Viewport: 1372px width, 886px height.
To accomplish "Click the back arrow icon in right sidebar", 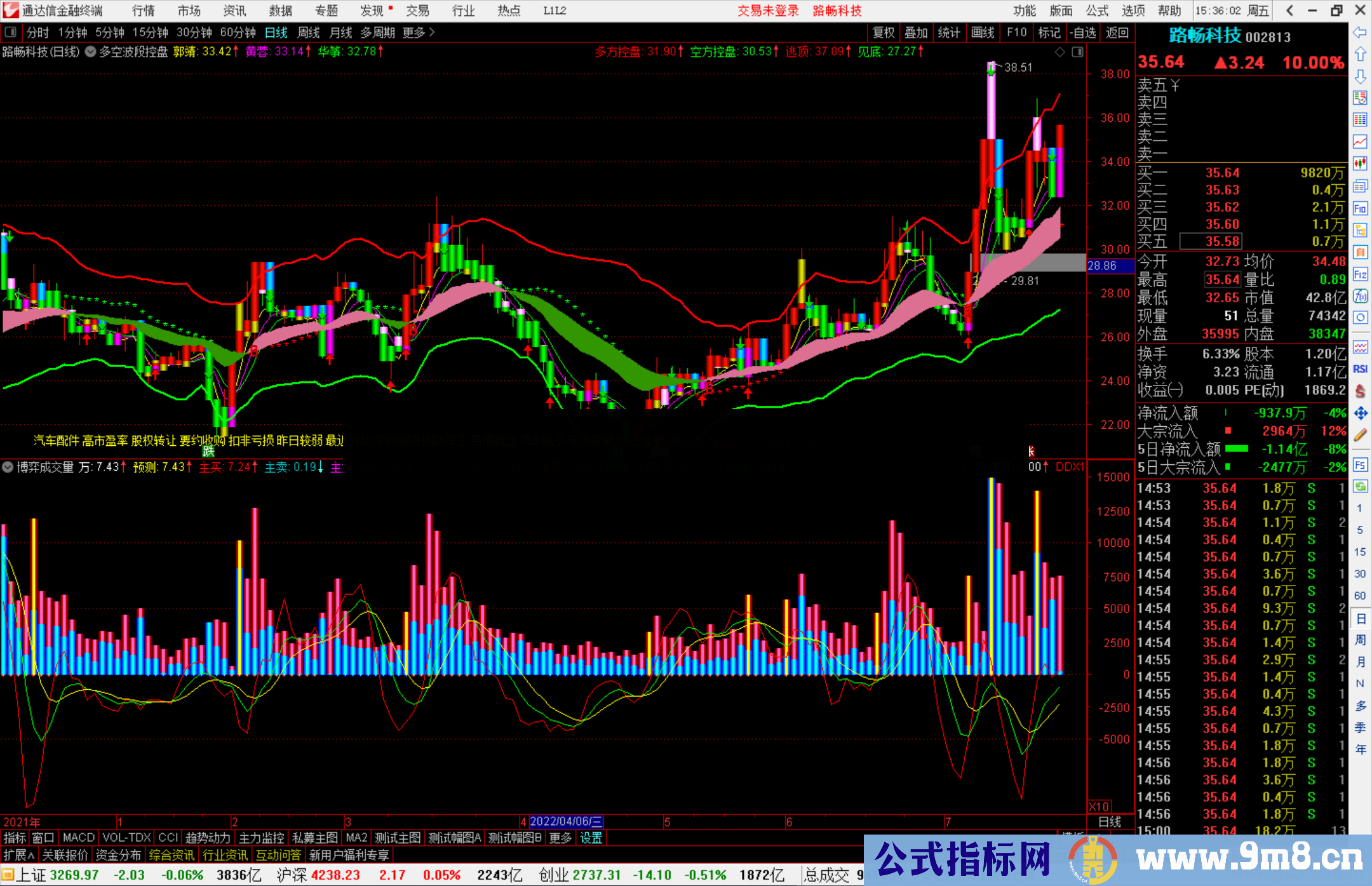I will pos(1360,32).
